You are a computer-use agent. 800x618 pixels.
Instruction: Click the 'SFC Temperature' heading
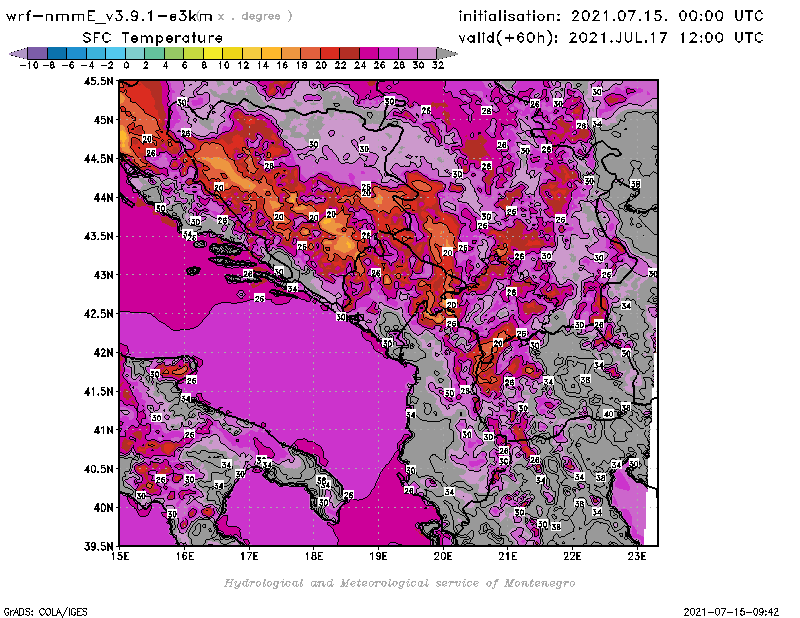tap(153, 38)
